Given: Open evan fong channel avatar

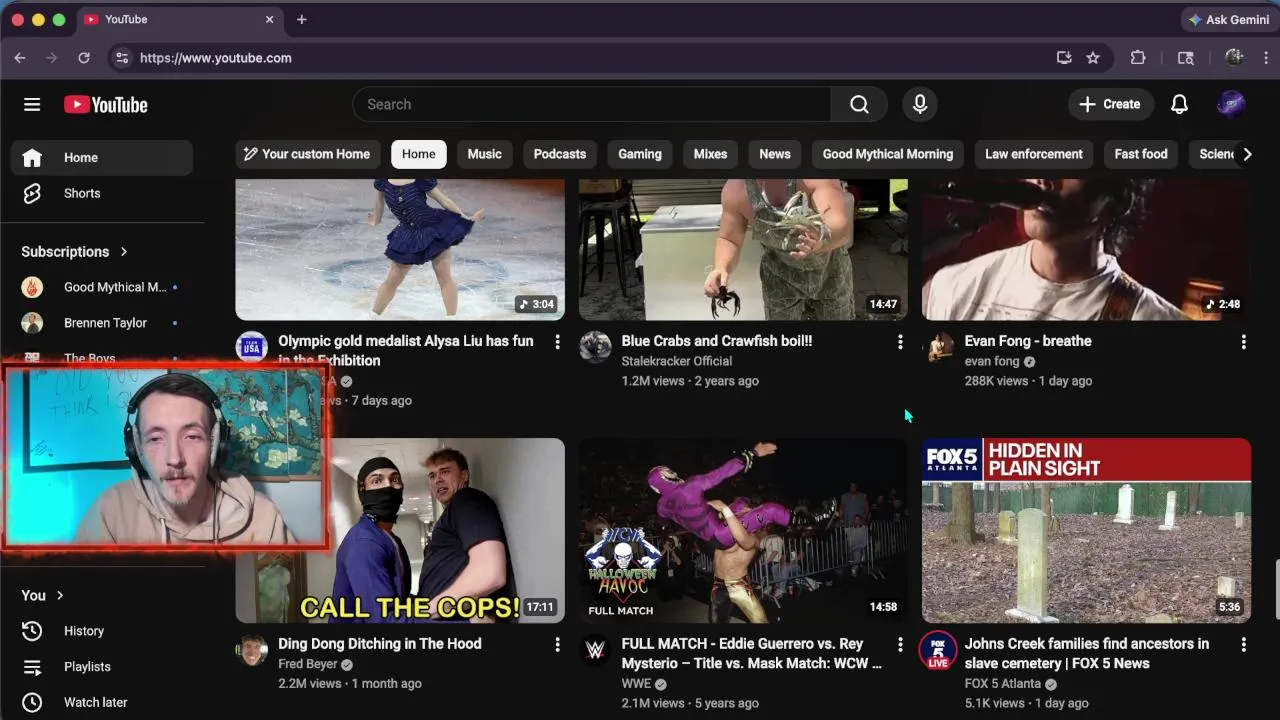Looking at the screenshot, I should pos(938,347).
